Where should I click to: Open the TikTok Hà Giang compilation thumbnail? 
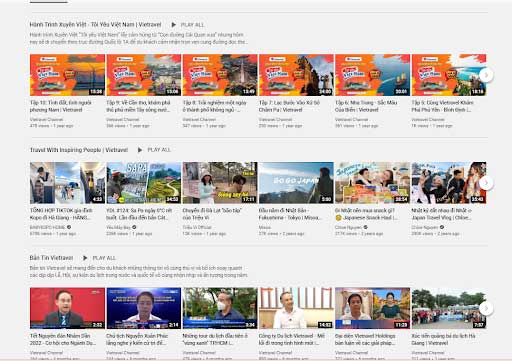(67, 183)
